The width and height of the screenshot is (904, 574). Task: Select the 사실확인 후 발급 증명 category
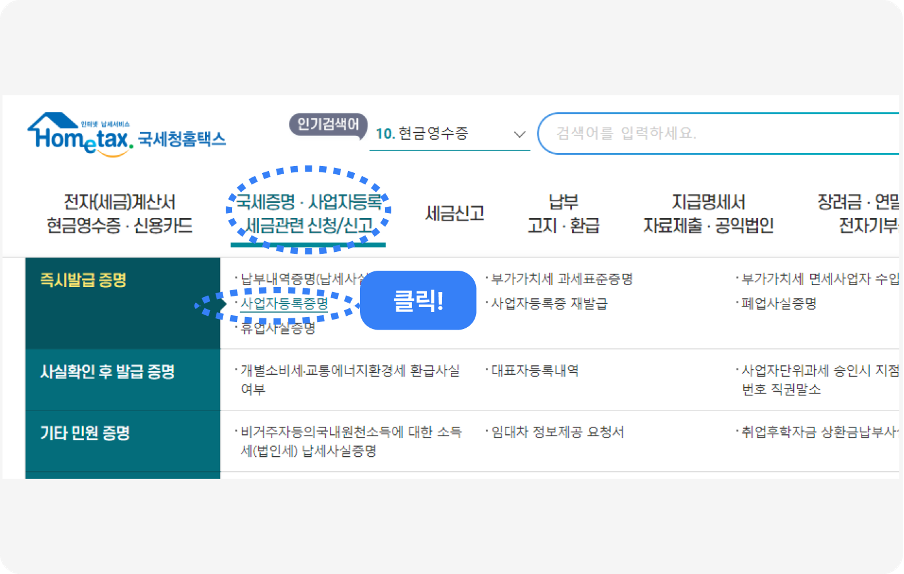[x=123, y=380]
